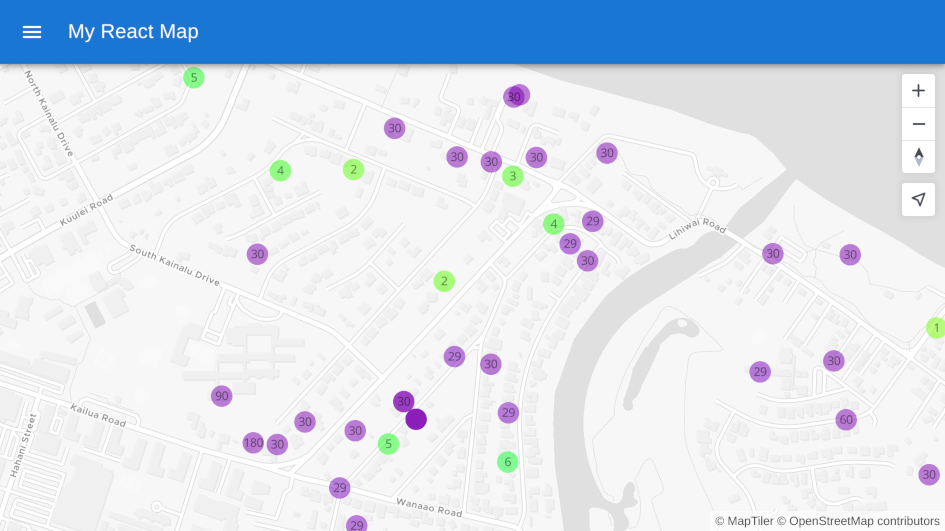Image resolution: width=945 pixels, height=531 pixels.
Task: Select the purple marker labeled 180
Action: tap(253, 442)
